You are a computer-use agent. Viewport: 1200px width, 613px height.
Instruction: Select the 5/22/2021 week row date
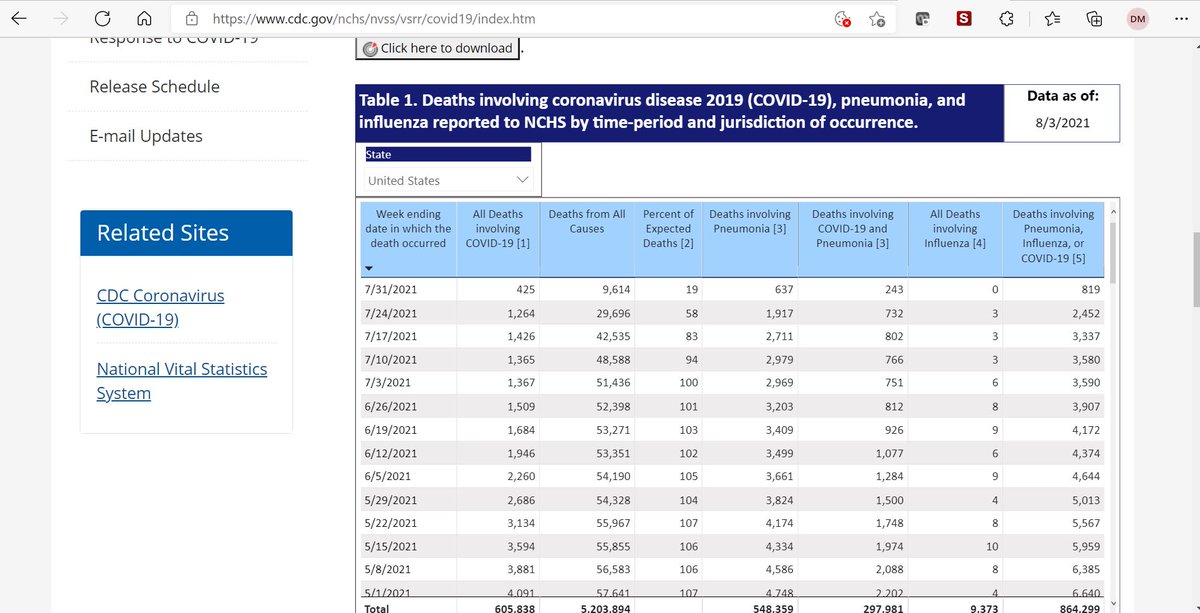pos(390,523)
